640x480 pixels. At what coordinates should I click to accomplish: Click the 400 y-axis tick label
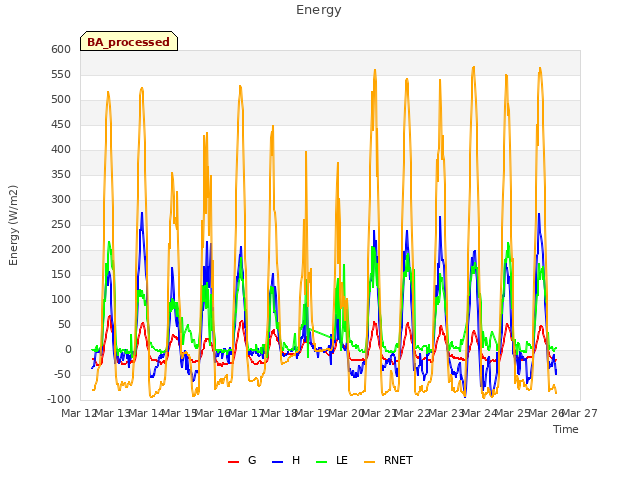61,149
